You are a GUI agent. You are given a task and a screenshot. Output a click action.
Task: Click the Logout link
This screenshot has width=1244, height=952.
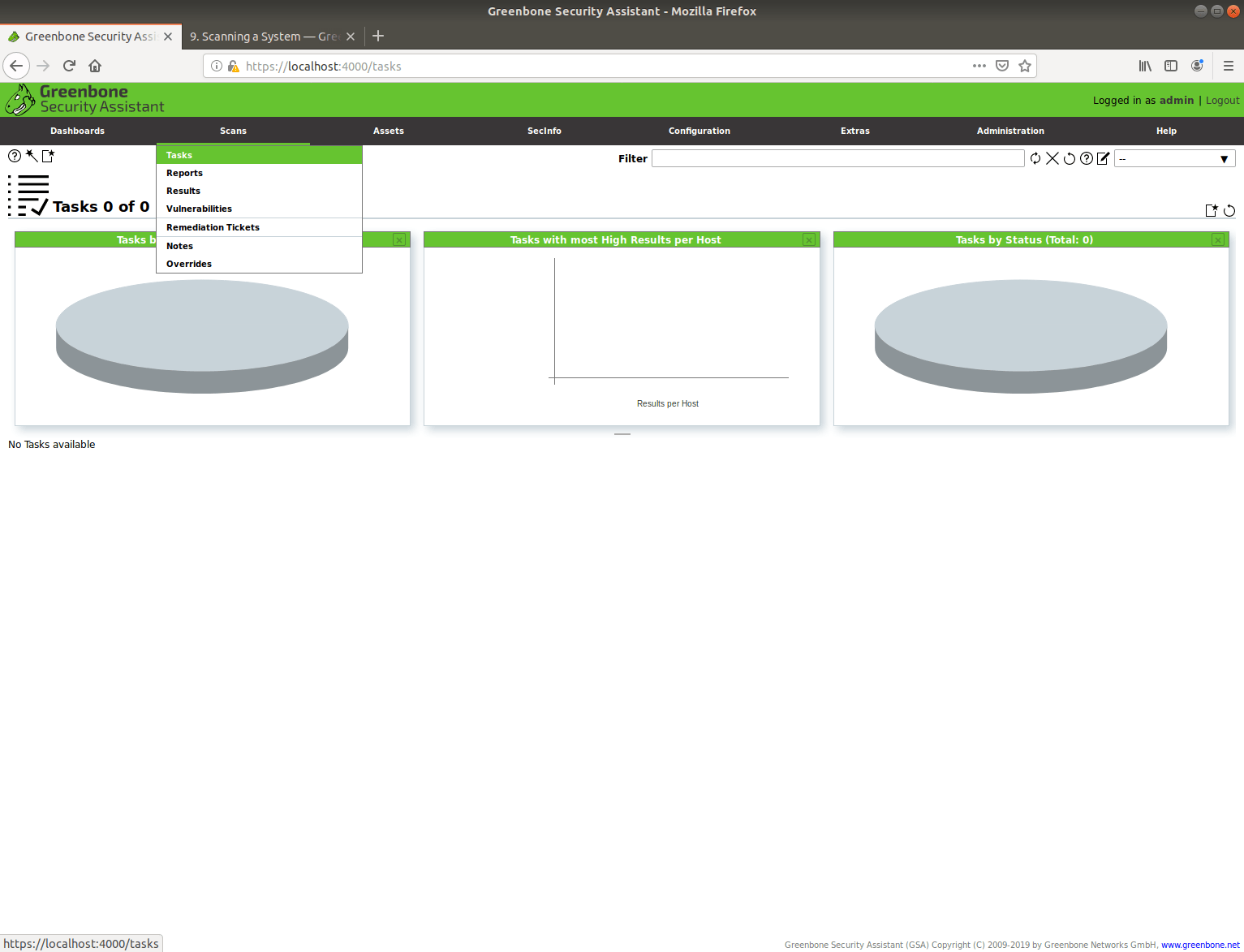tap(1221, 100)
